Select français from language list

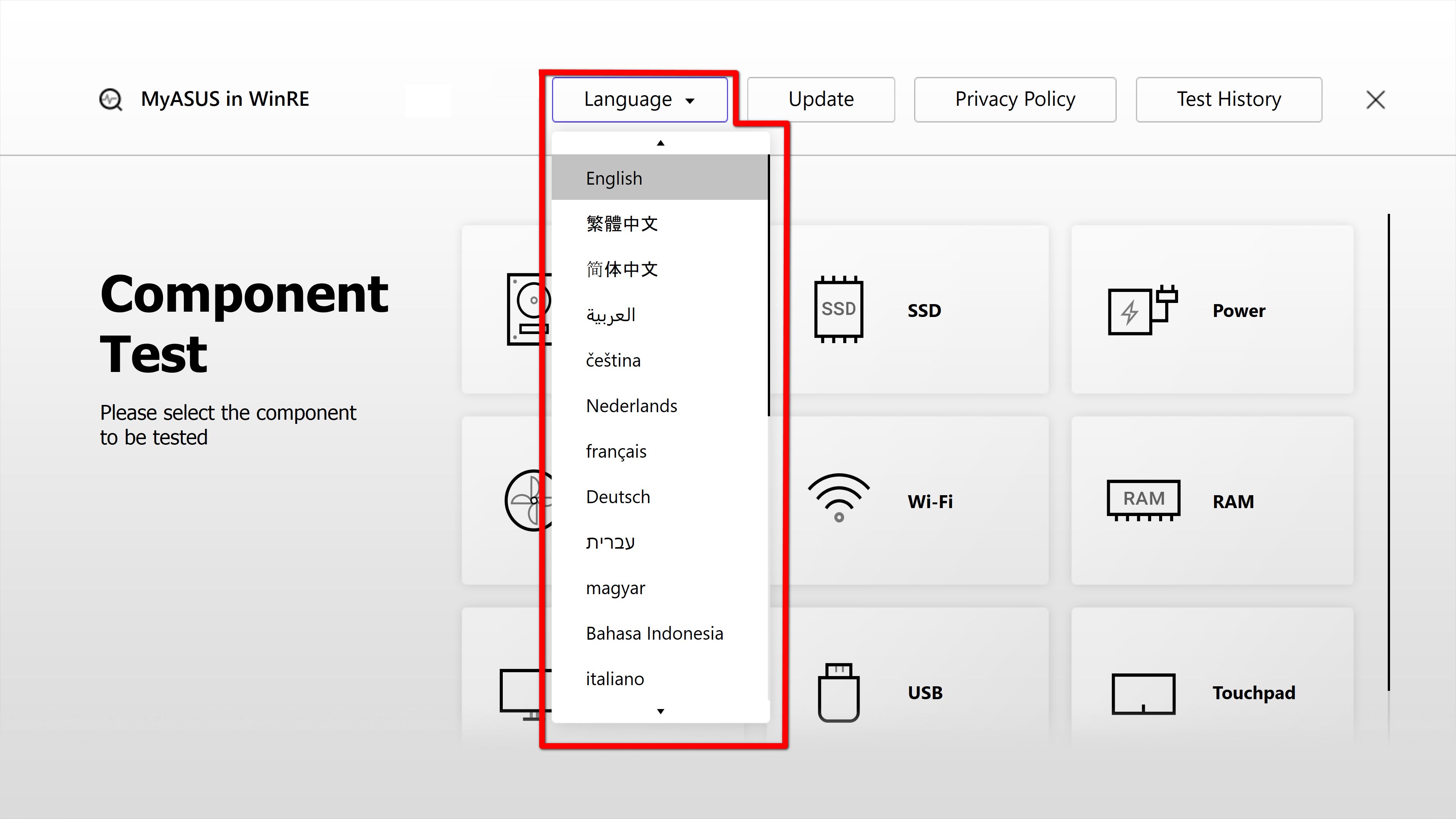[x=616, y=450]
